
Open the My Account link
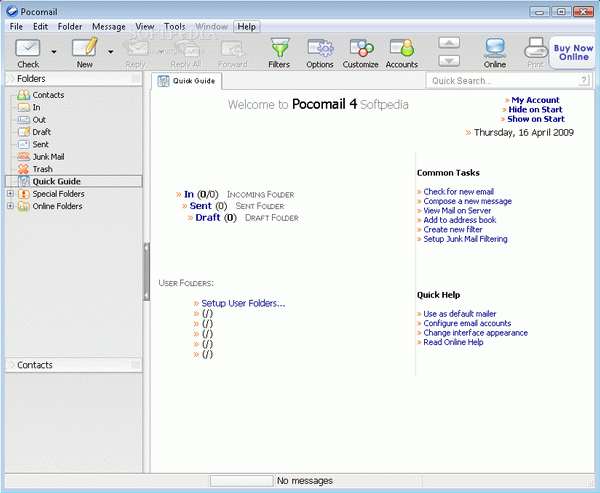coord(535,100)
